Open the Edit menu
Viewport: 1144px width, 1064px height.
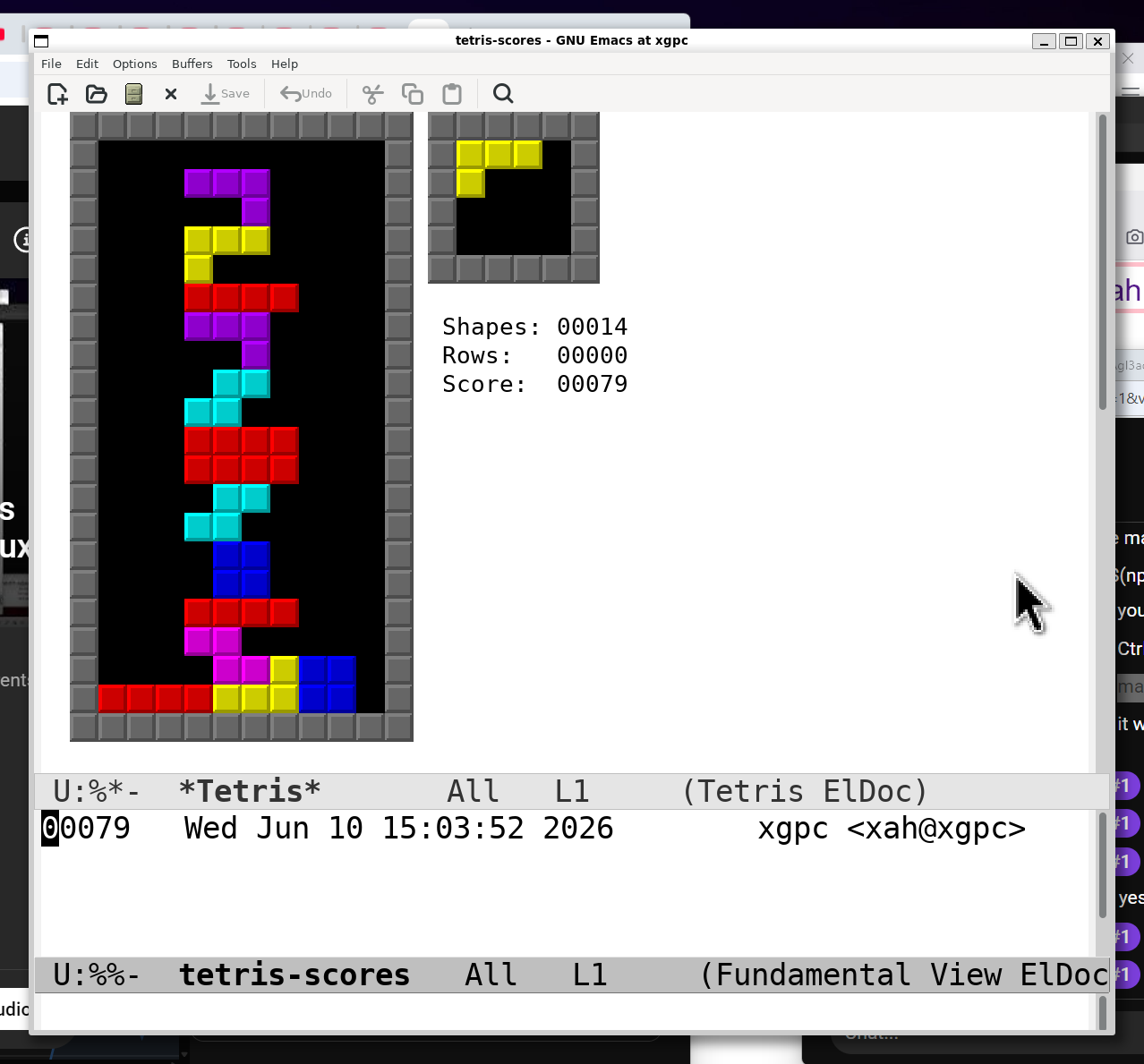87,64
